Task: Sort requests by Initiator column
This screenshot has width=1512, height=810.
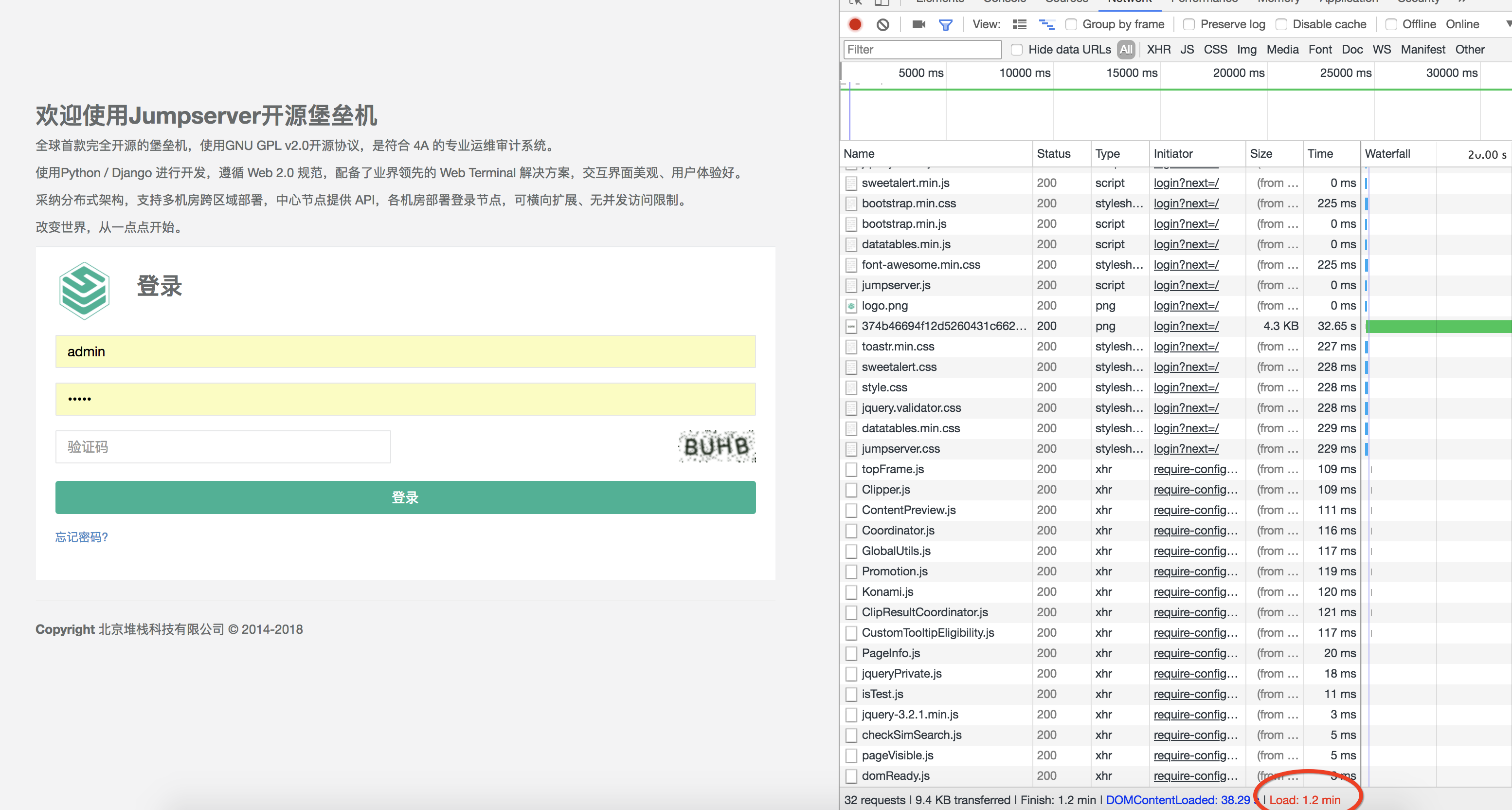Action: coord(1197,153)
